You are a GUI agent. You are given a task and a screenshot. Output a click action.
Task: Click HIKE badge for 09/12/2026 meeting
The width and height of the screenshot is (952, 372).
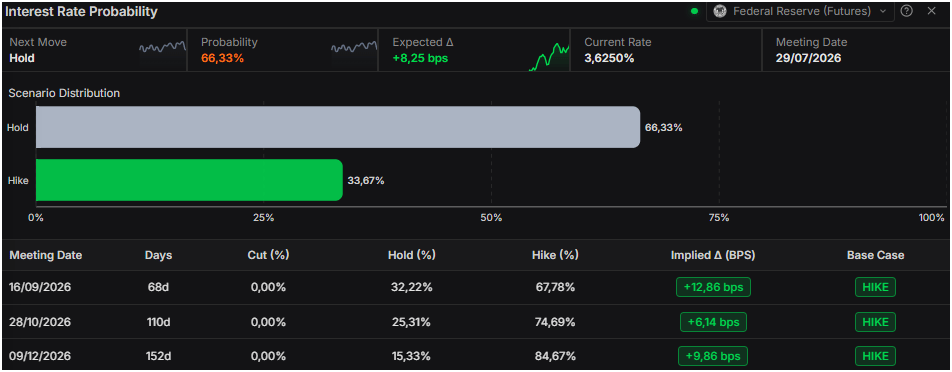click(875, 356)
